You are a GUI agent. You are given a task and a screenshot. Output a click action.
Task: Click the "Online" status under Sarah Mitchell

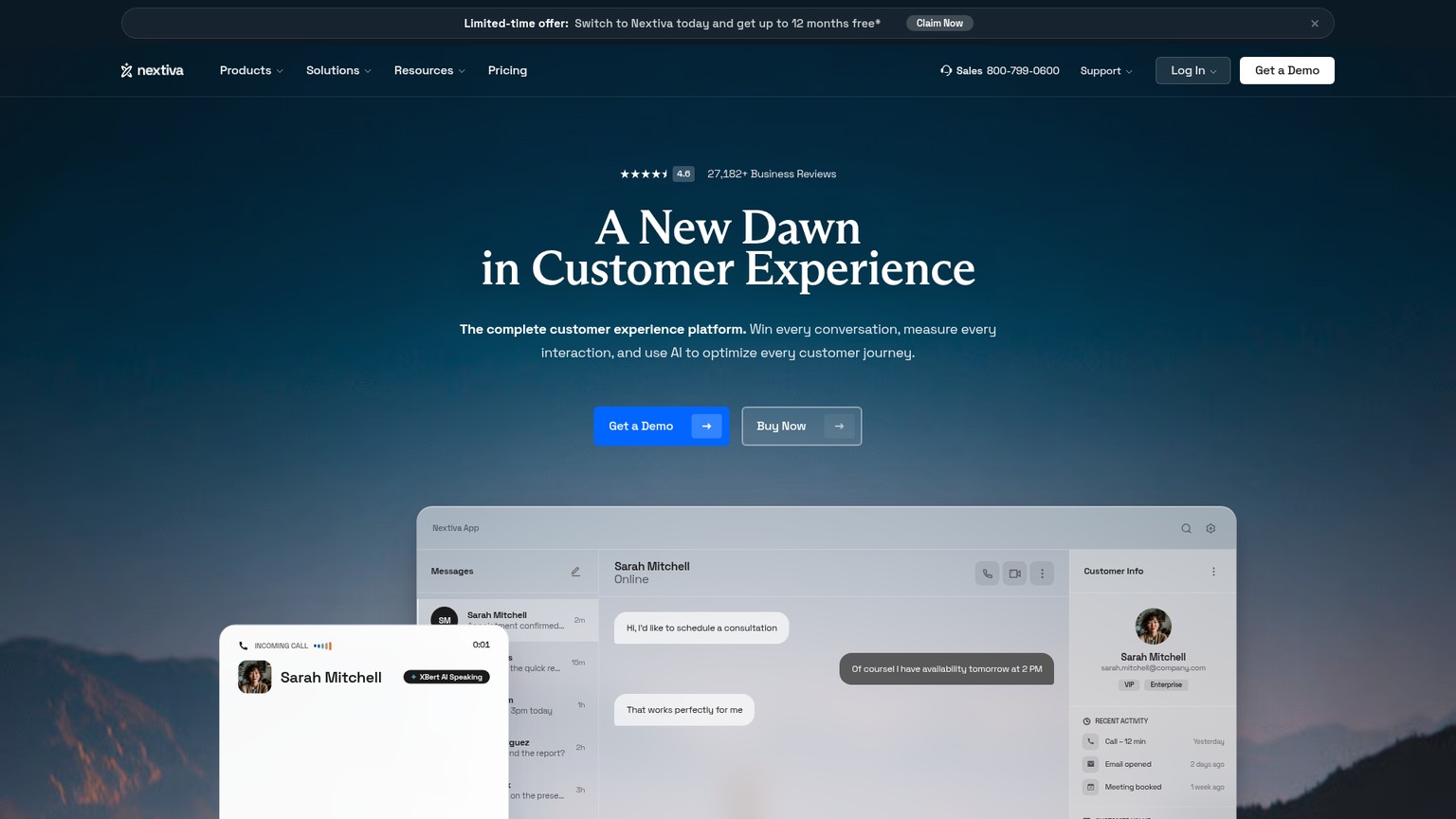631,580
